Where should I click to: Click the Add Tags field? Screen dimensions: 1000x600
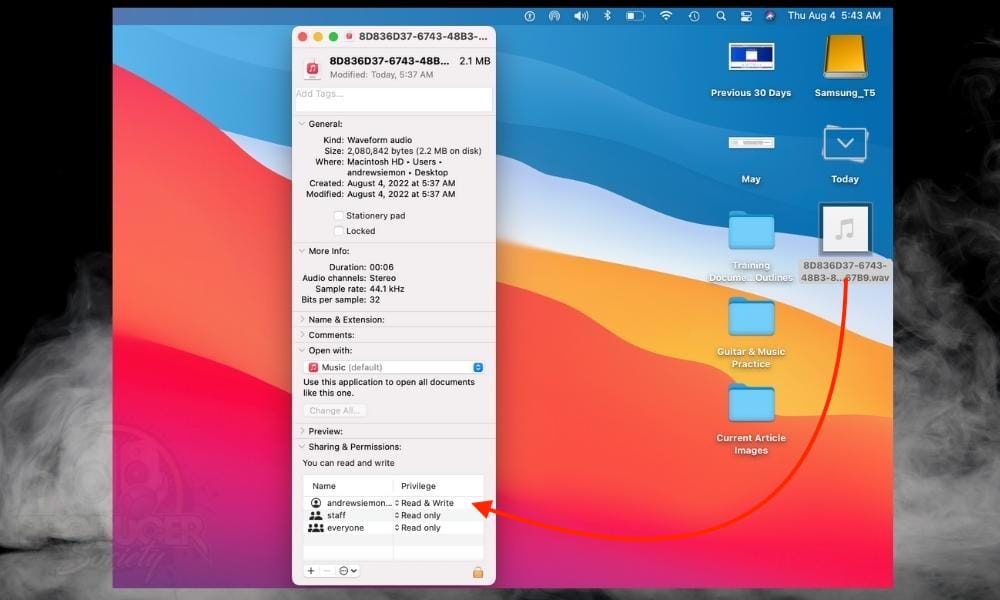click(393, 99)
